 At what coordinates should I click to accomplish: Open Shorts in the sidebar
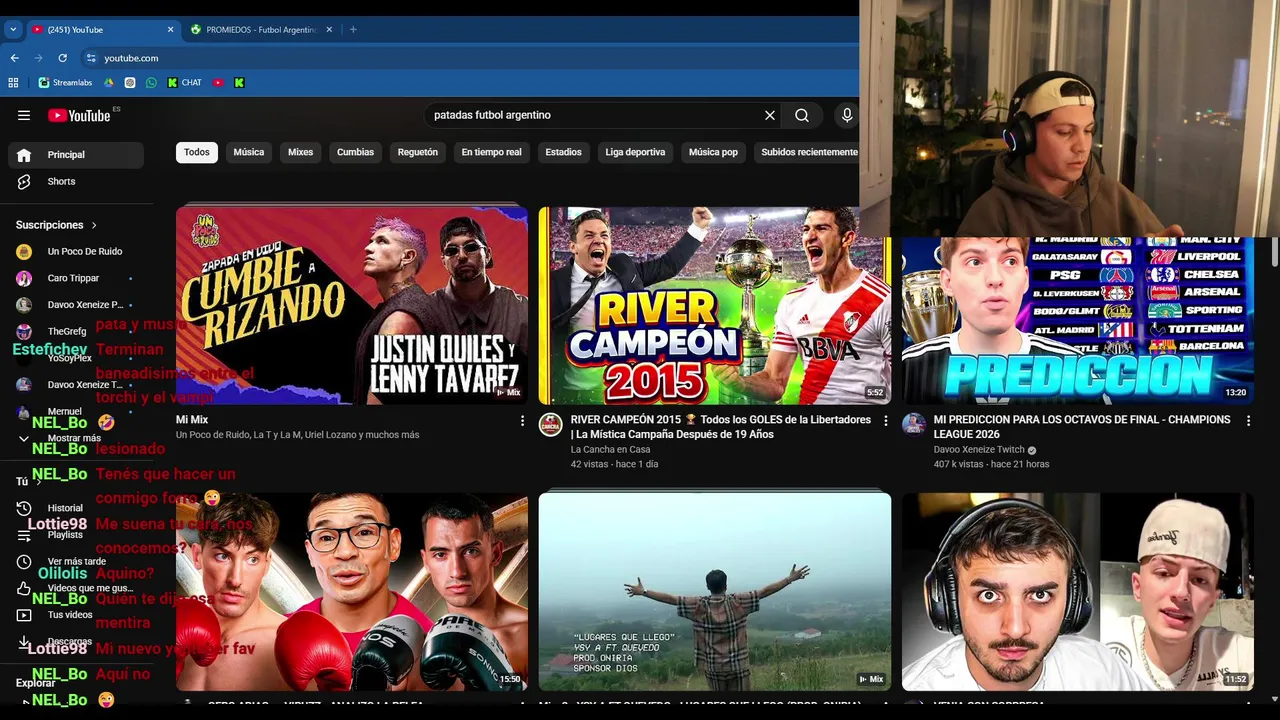click(x=76, y=182)
